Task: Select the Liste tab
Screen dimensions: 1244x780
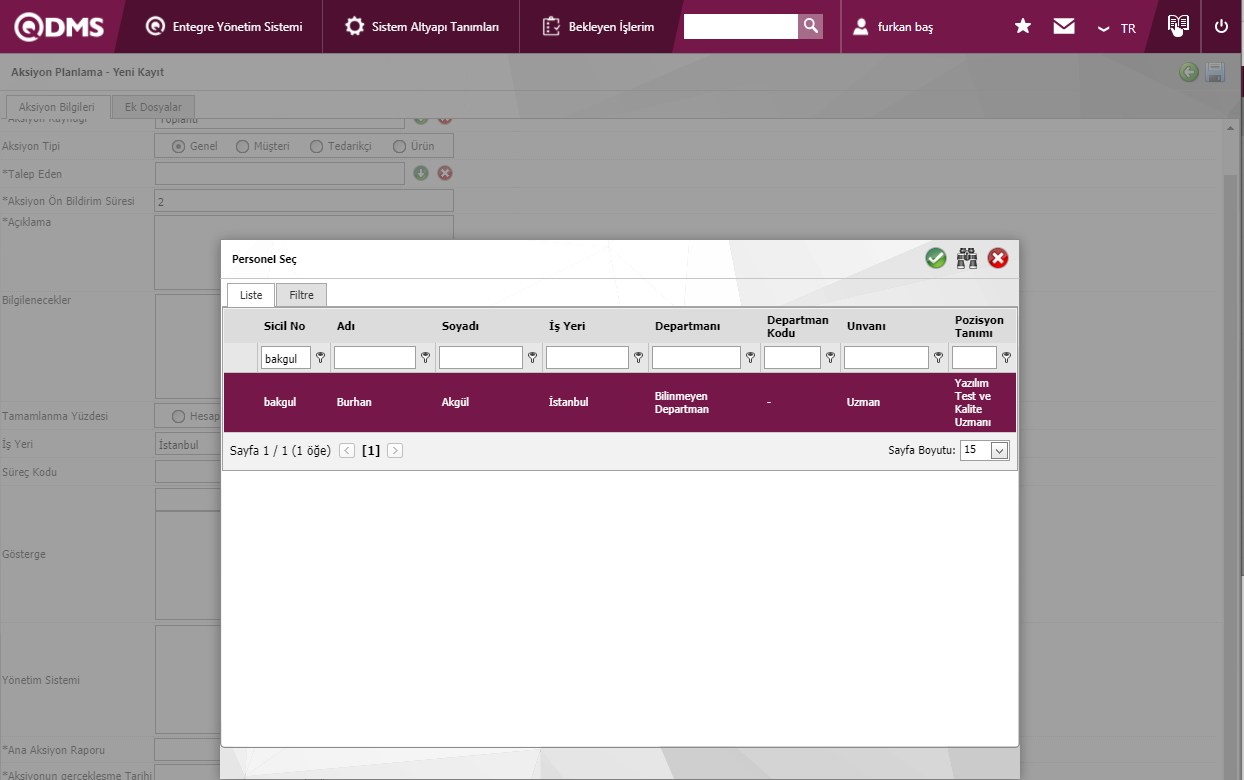Action: click(251, 295)
